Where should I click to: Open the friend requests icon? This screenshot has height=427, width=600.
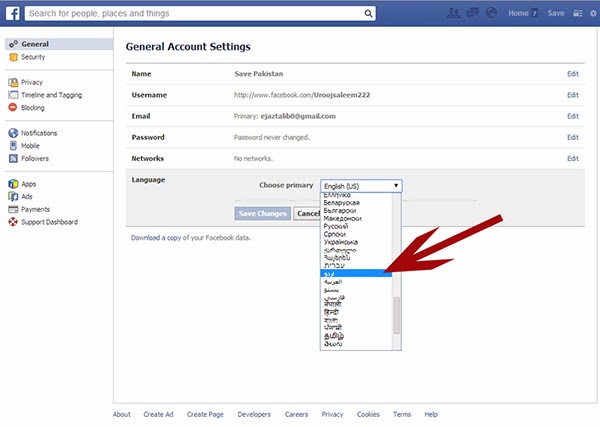click(x=453, y=13)
